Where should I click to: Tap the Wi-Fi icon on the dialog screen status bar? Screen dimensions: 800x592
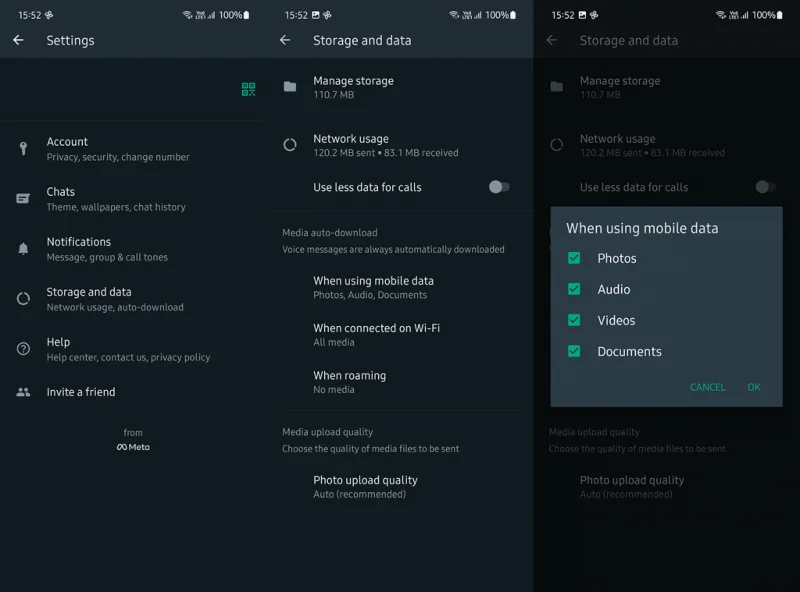720,15
